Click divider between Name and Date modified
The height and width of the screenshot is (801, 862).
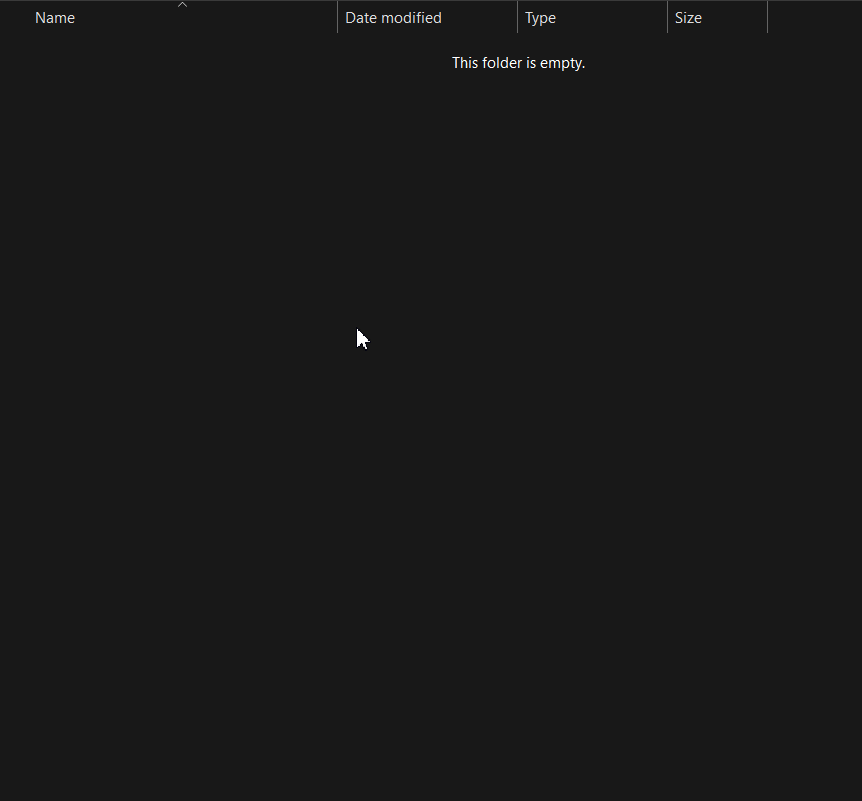[x=337, y=18]
